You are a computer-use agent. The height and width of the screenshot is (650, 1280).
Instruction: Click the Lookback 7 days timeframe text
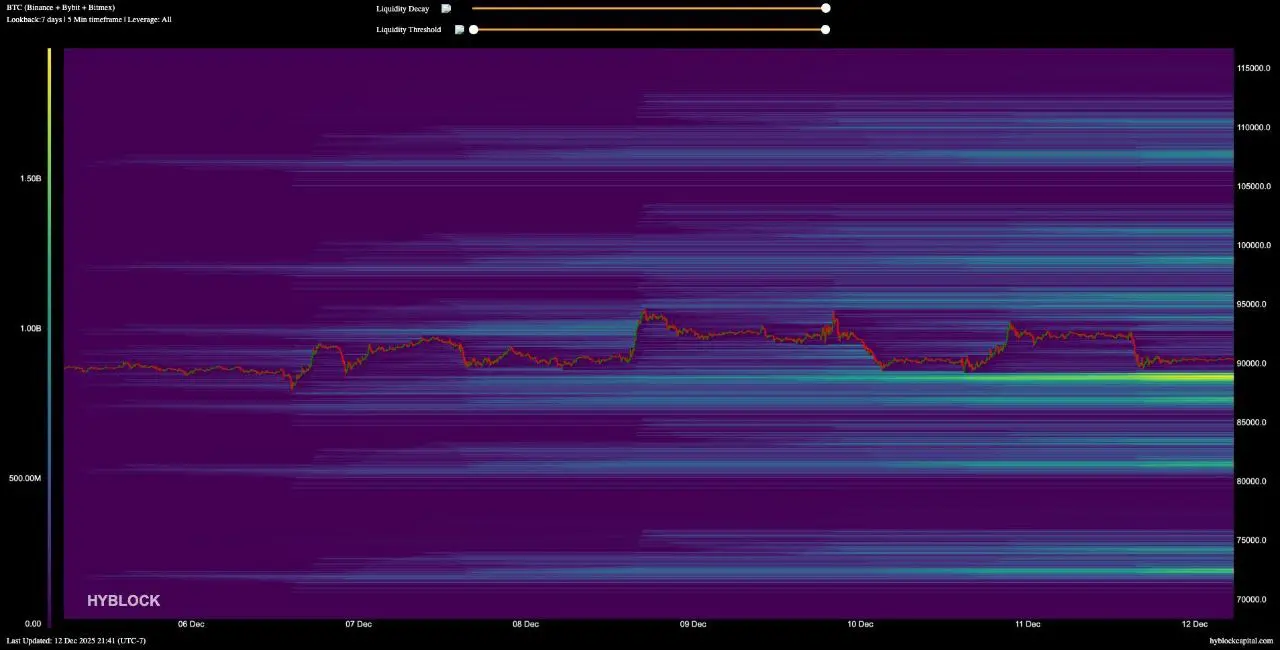tap(89, 19)
